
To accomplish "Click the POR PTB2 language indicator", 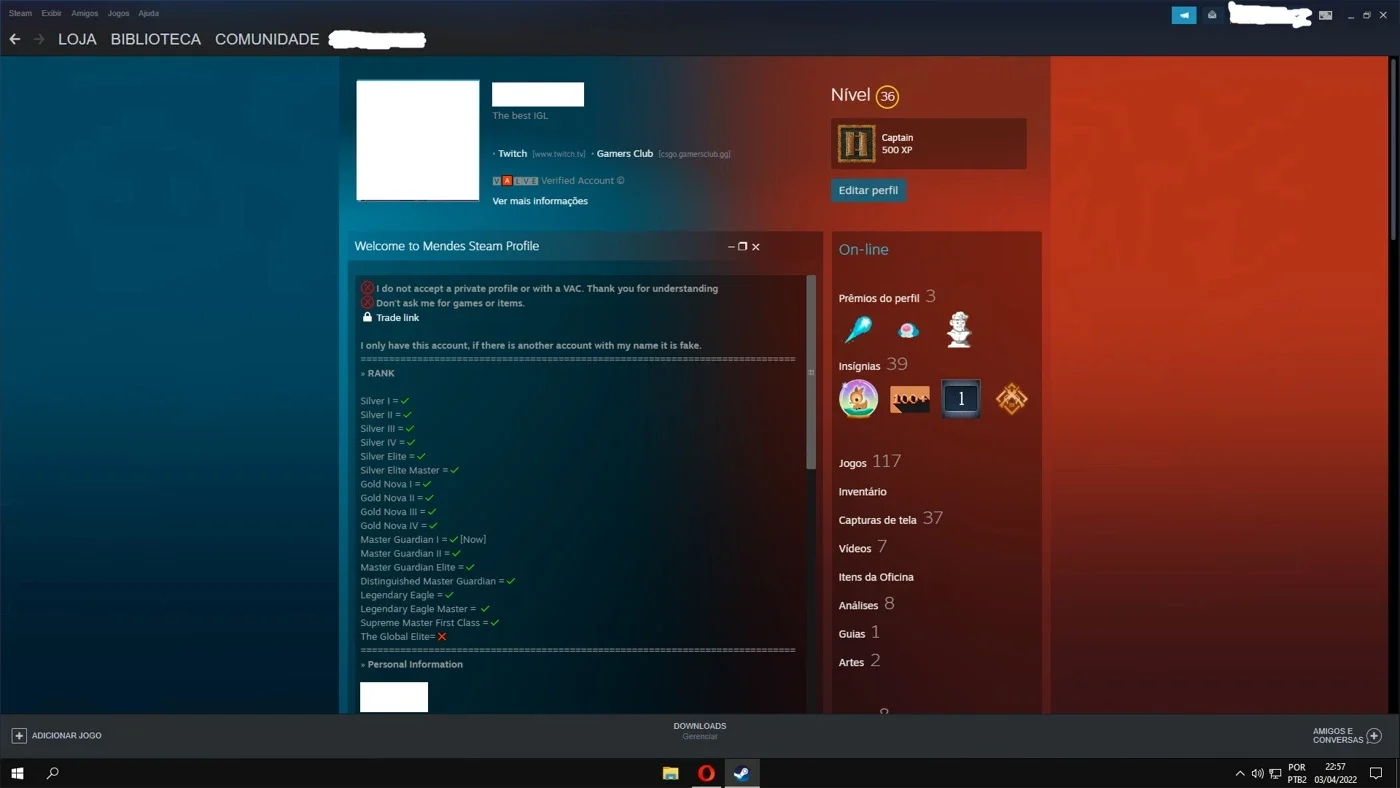I will click(1297, 773).
